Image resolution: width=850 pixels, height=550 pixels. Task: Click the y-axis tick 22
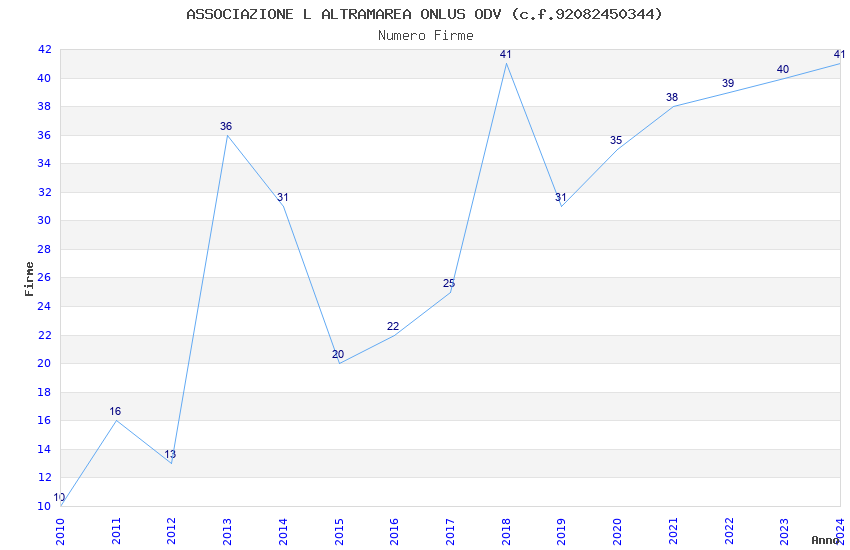coord(44,335)
